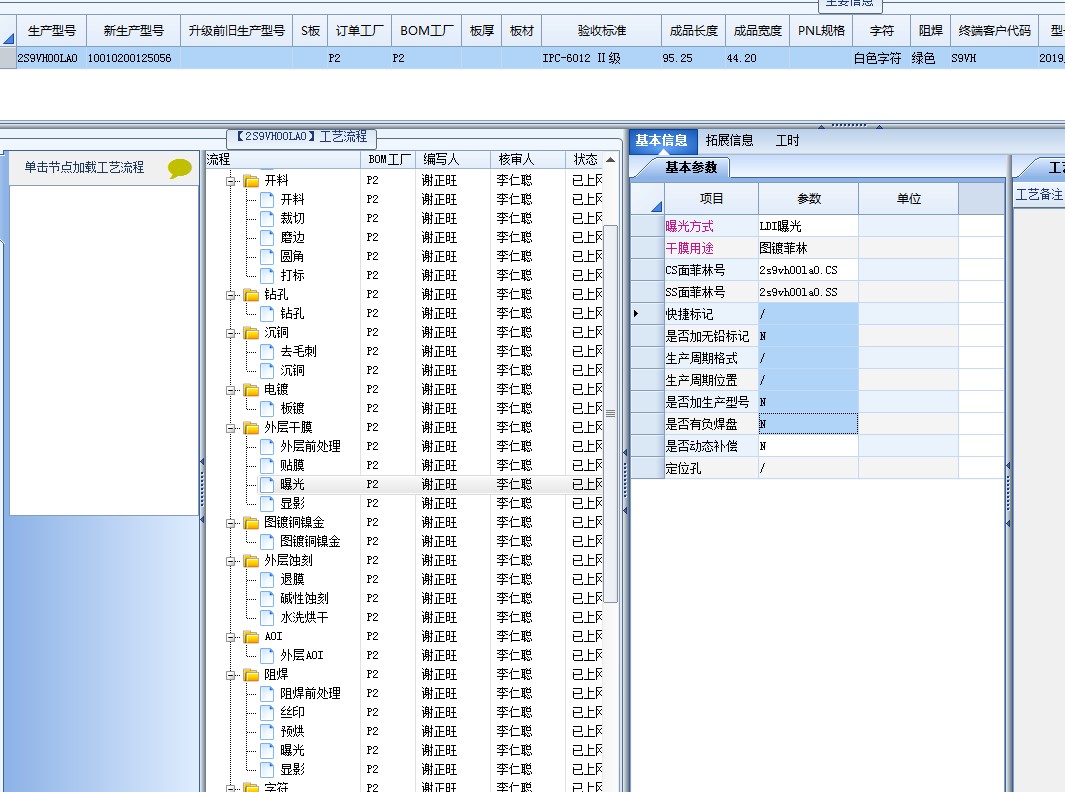Switch to the 基本信息 tab
The height and width of the screenshot is (792, 1065).
coord(661,141)
